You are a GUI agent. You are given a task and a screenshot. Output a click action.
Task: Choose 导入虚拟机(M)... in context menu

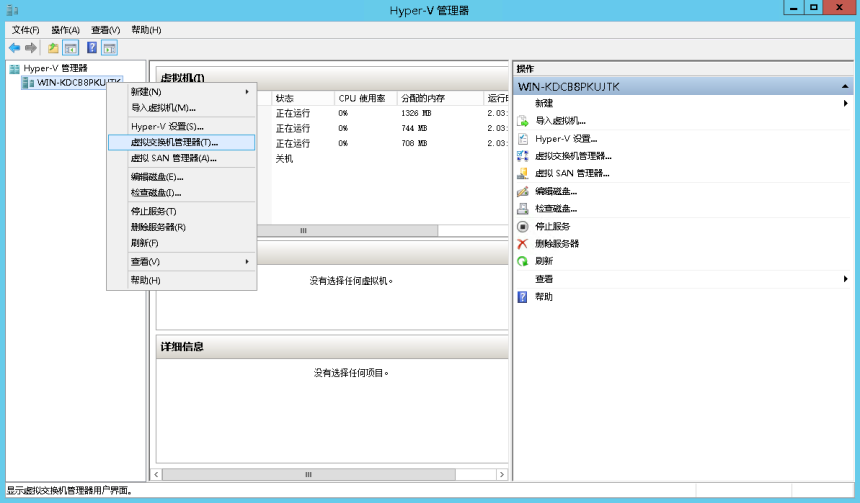tap(182, 108)
